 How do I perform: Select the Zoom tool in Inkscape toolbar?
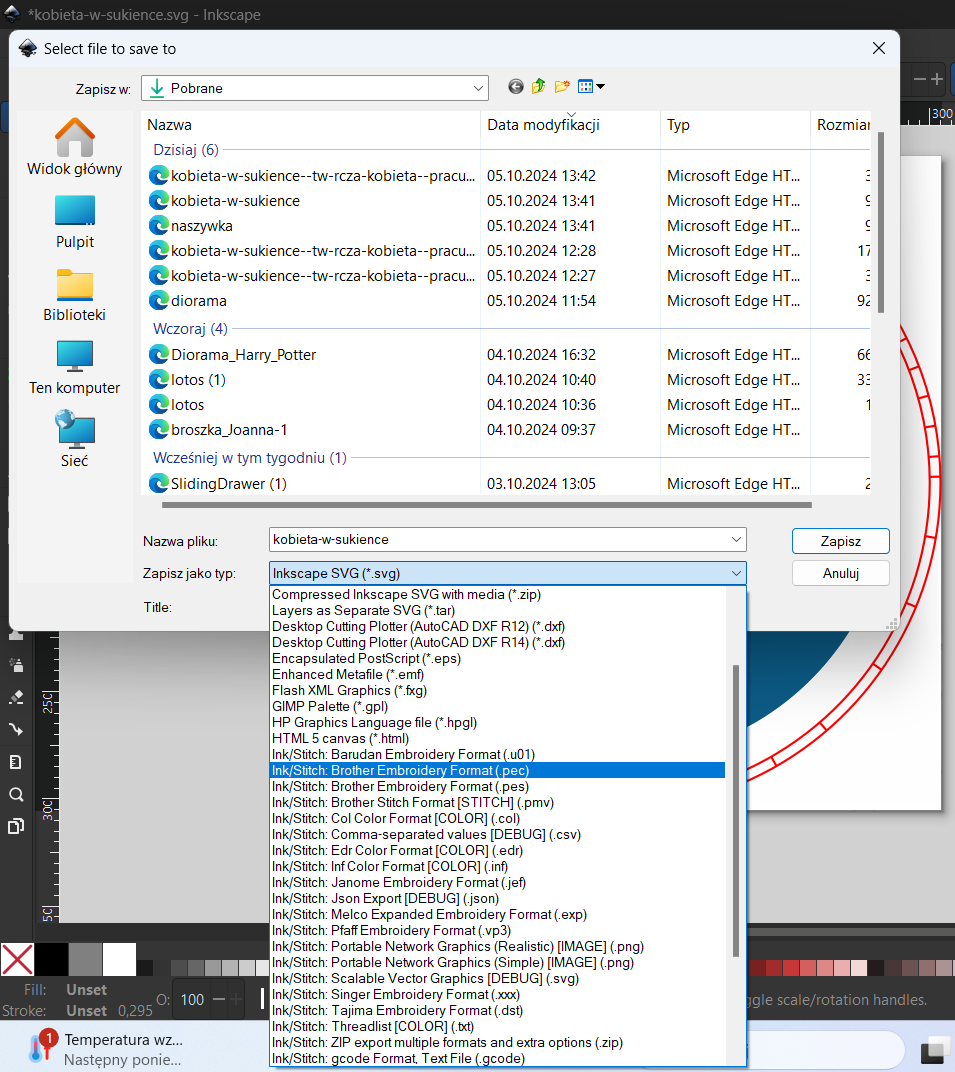(x=16, y=794)
